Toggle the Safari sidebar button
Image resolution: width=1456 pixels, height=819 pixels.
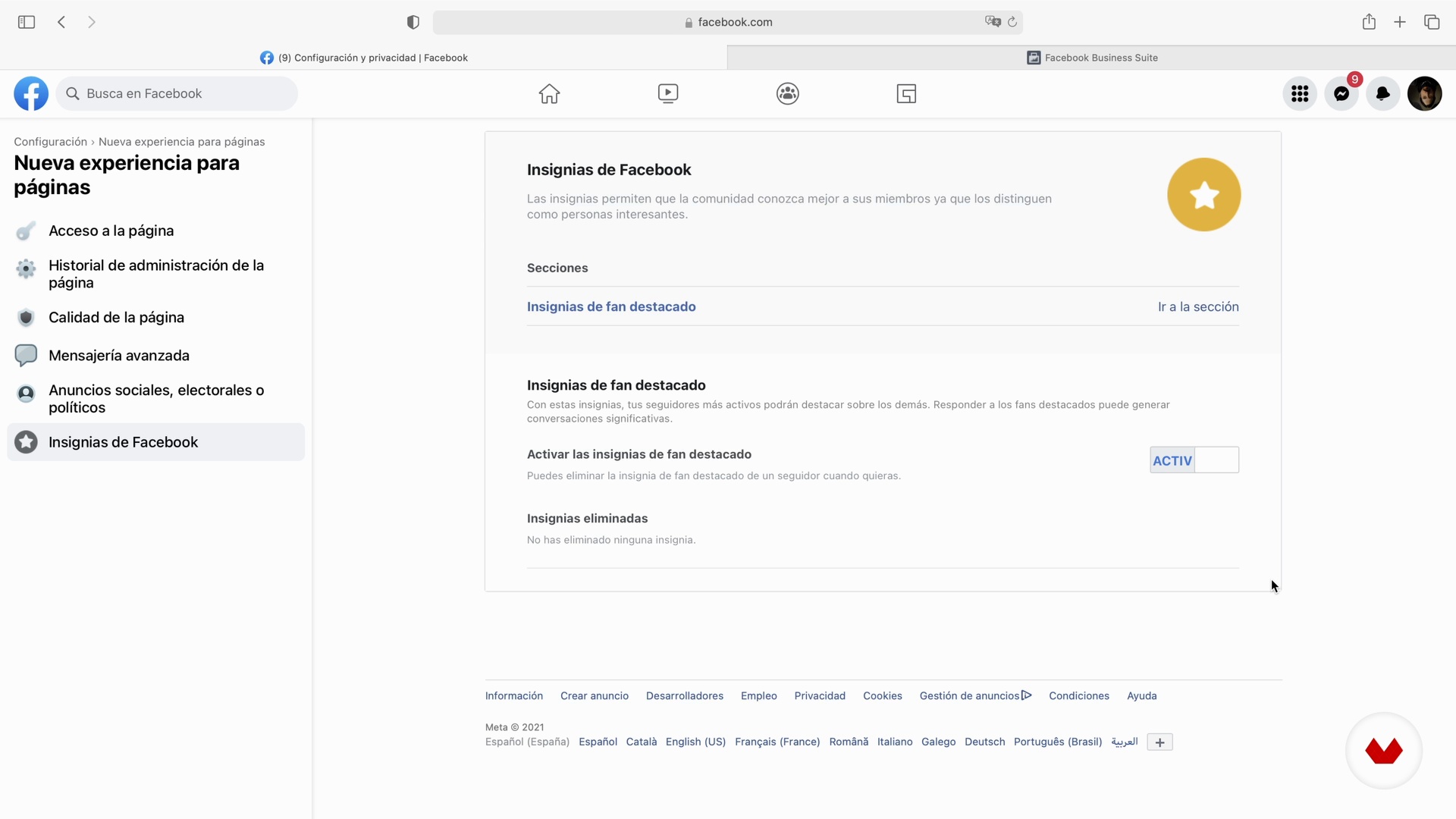click(x=27, y=22)
